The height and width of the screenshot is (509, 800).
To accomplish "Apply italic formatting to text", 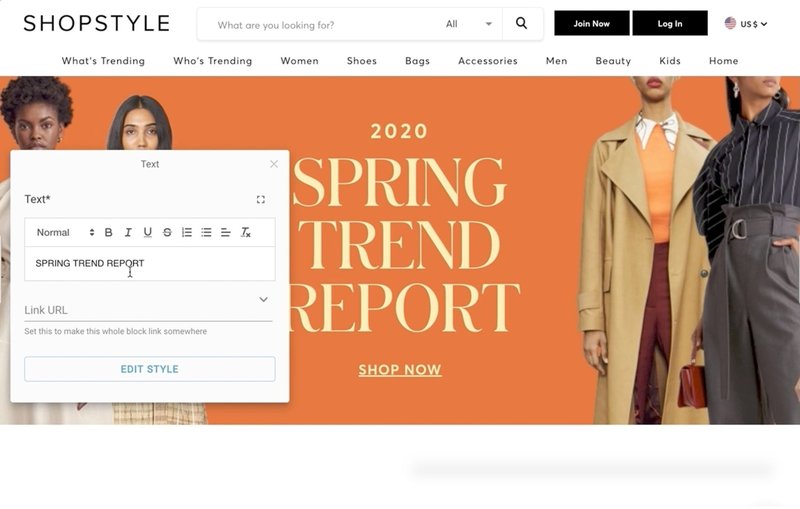I will click(128, 233).
